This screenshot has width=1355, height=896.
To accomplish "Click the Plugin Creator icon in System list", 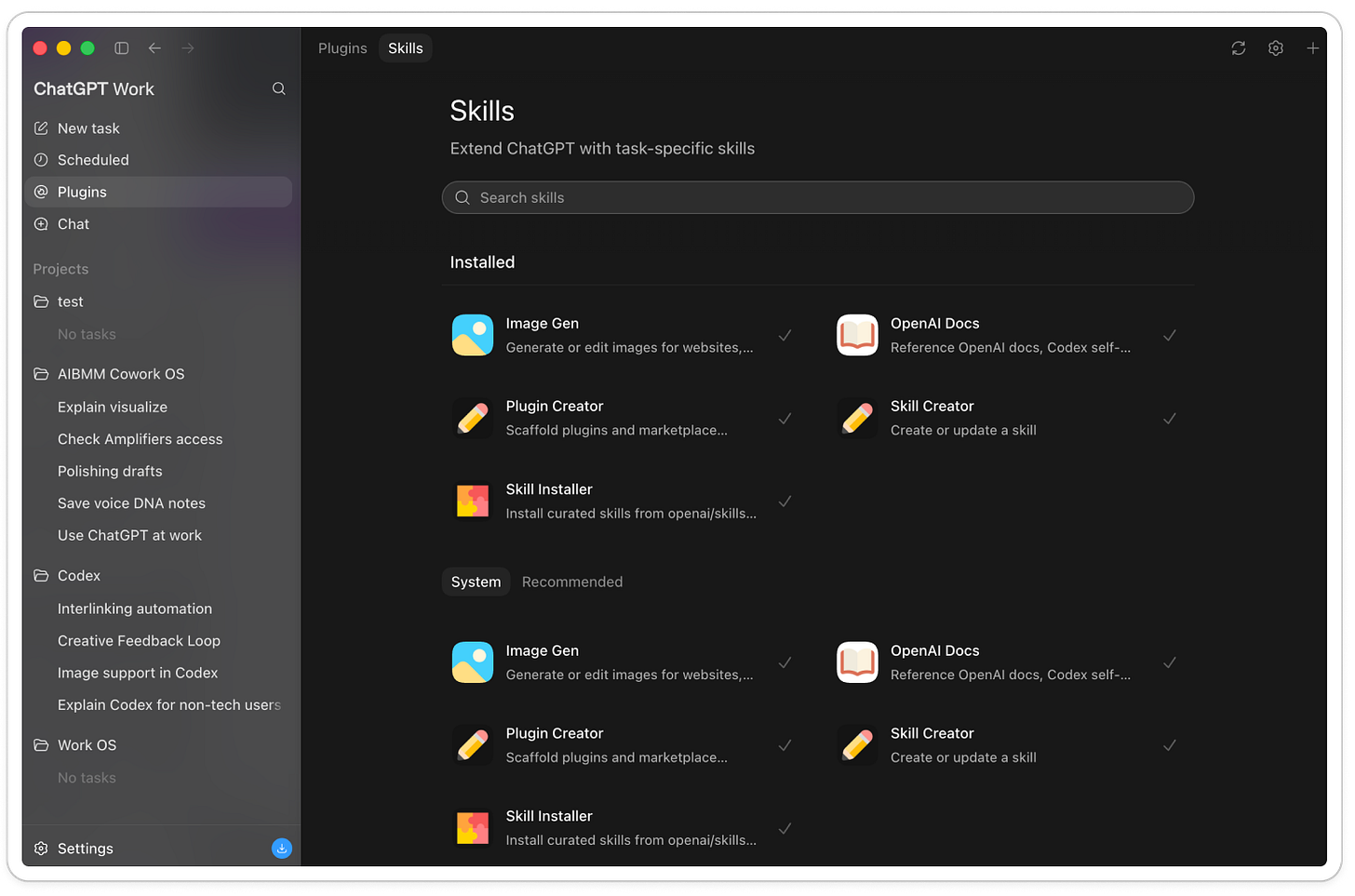I will click(473, 745).
